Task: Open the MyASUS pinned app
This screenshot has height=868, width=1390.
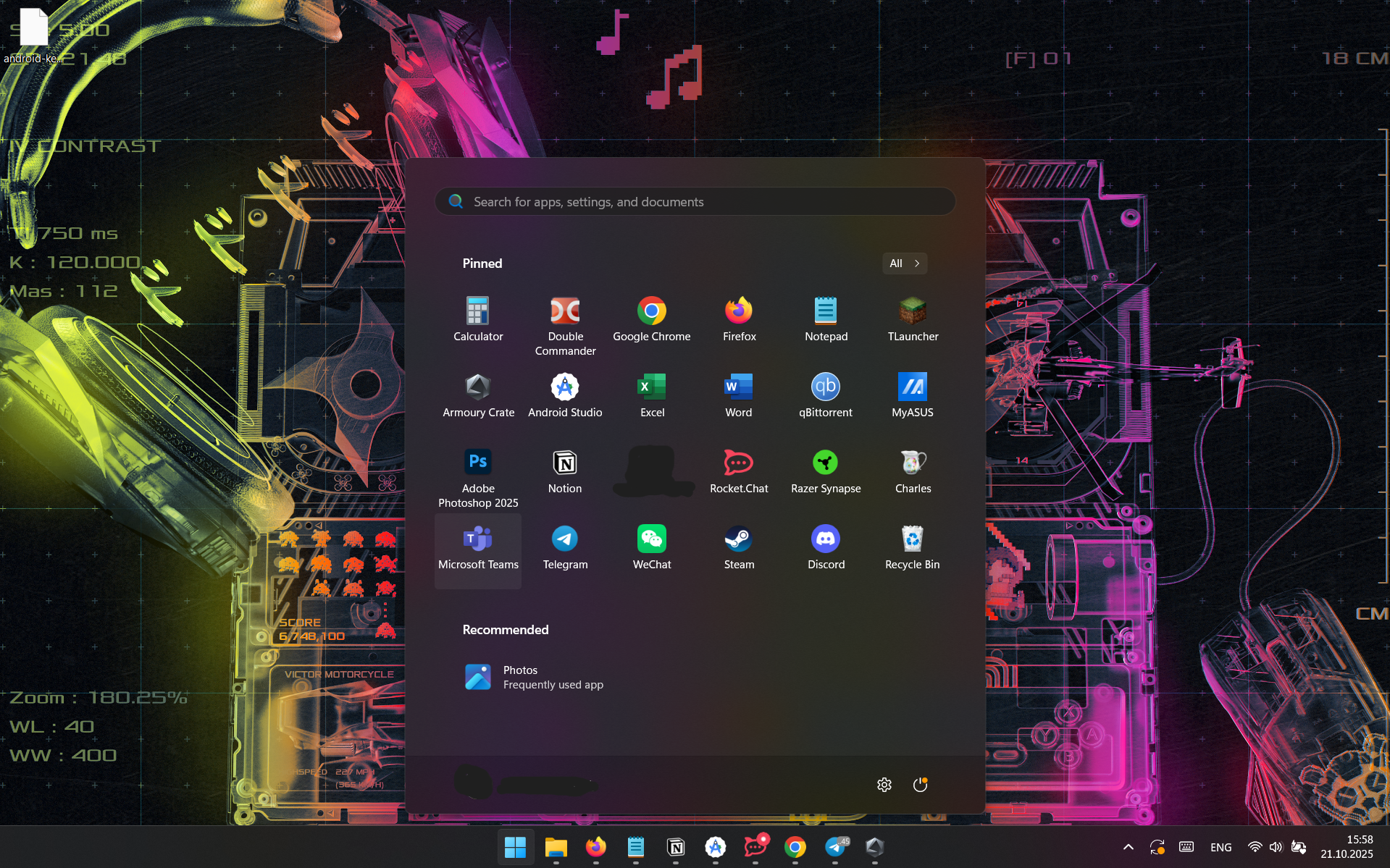Action: (x=913, y=395)
